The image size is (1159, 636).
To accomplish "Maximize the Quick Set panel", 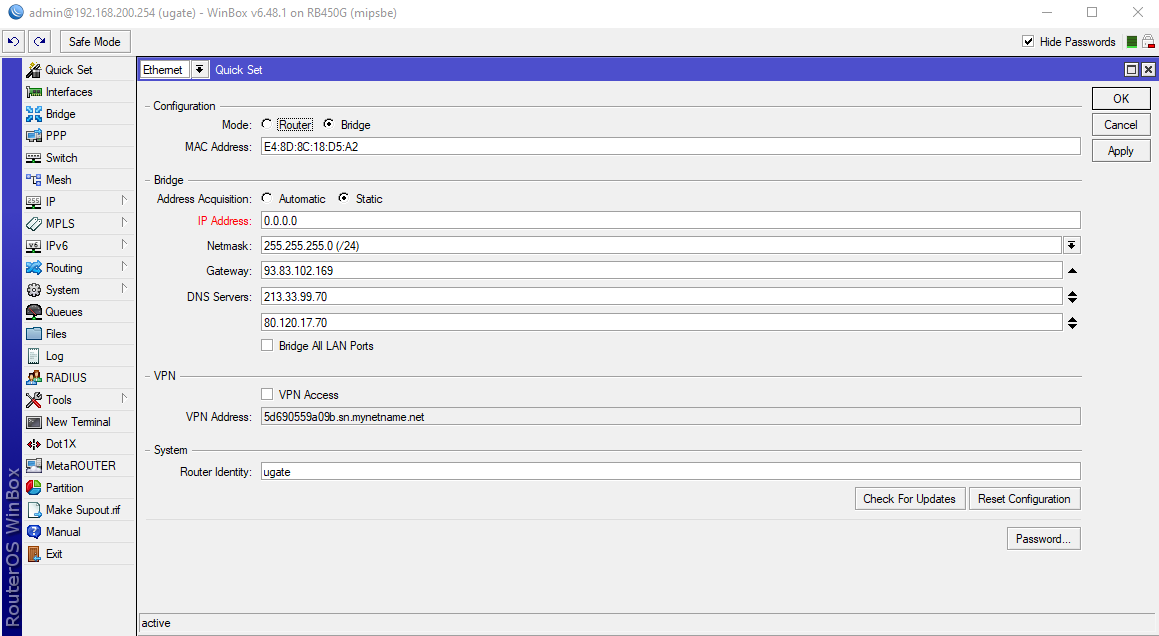I will (x=1132, y=70).
